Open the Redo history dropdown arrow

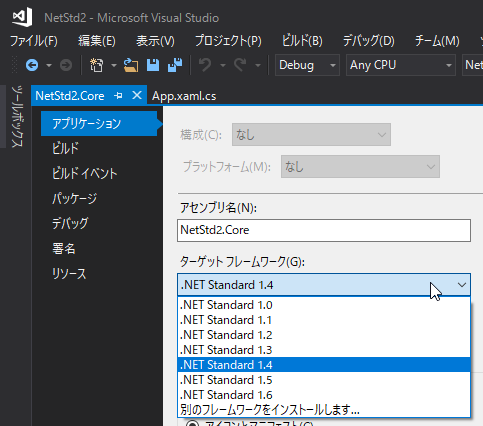(258, 65)
